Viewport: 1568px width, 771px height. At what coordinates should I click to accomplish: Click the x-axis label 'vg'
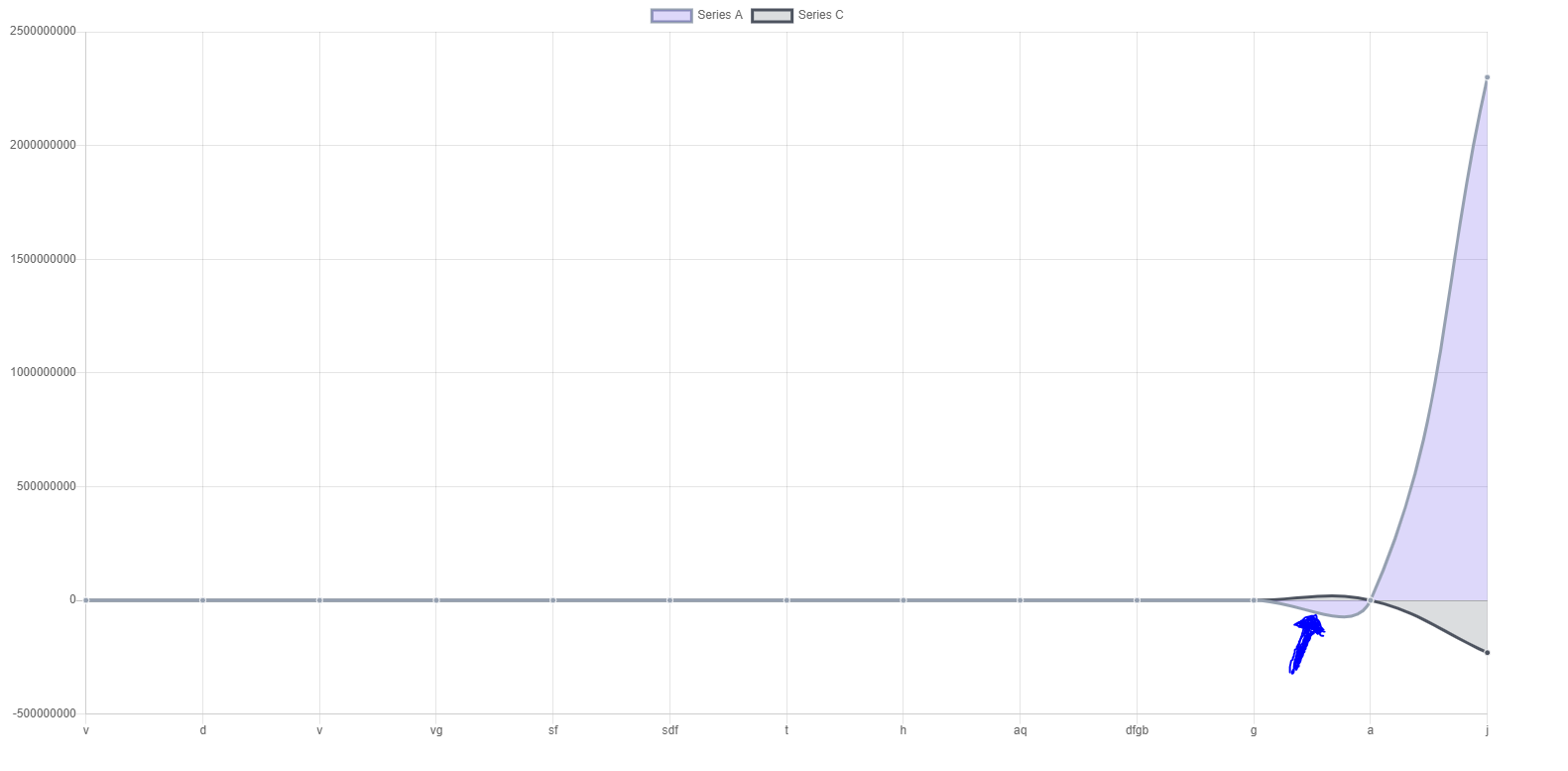(436, 730)
